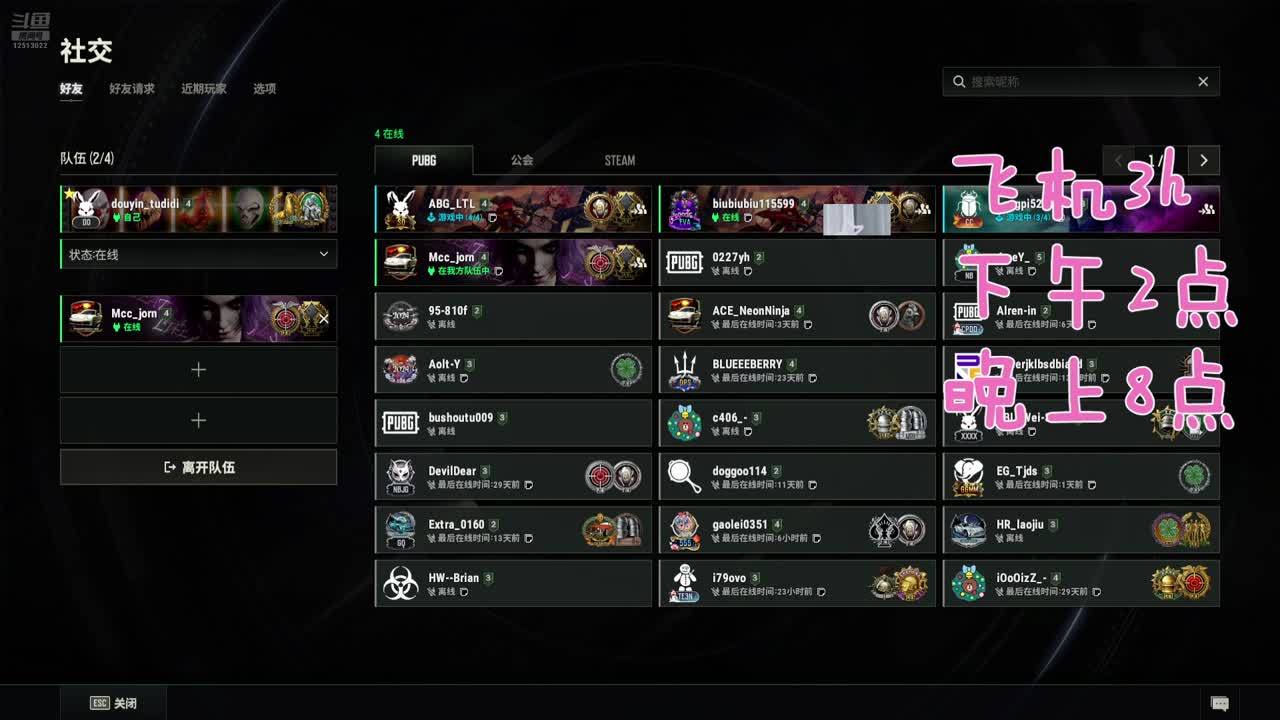The width and height of the screenshot is (1280, 720).
Task: Open the 好友请求 tab
Action: (x=132, y=89)
